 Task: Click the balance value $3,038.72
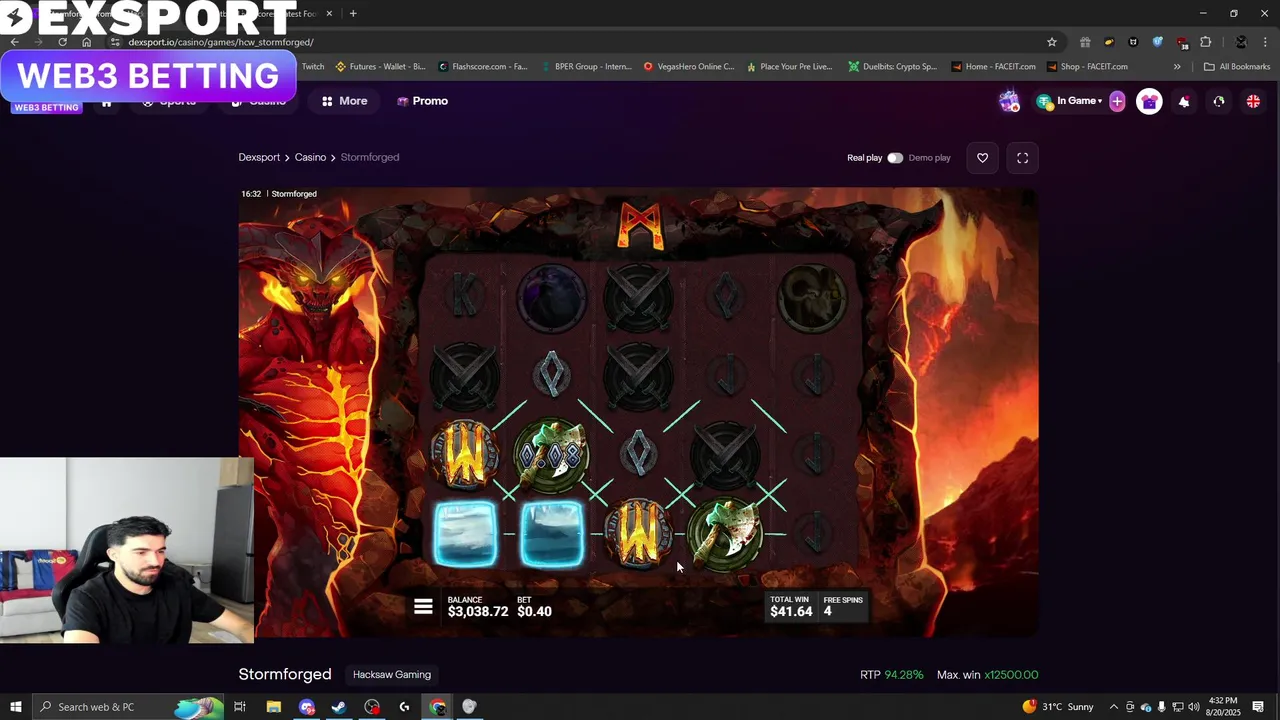[x=478, y=611]
